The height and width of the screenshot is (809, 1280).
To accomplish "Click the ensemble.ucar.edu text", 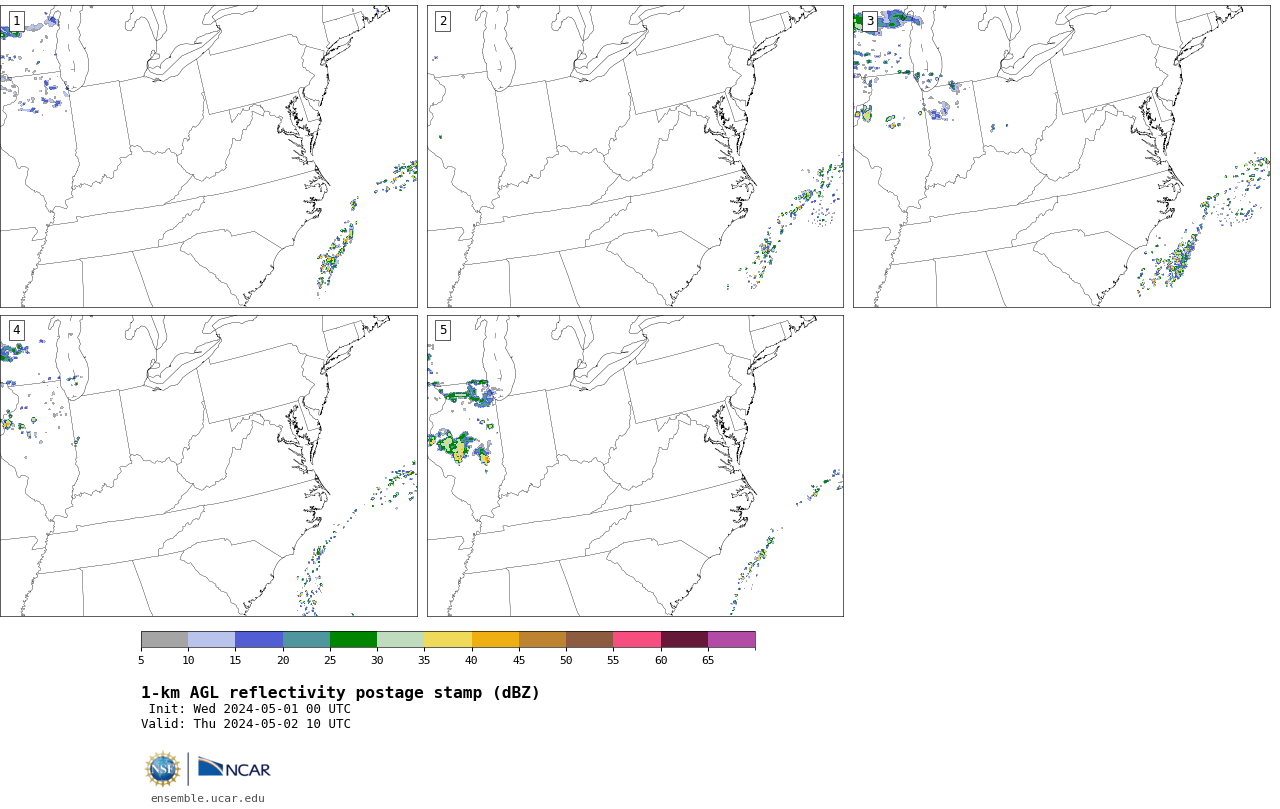I will point(208,798).
